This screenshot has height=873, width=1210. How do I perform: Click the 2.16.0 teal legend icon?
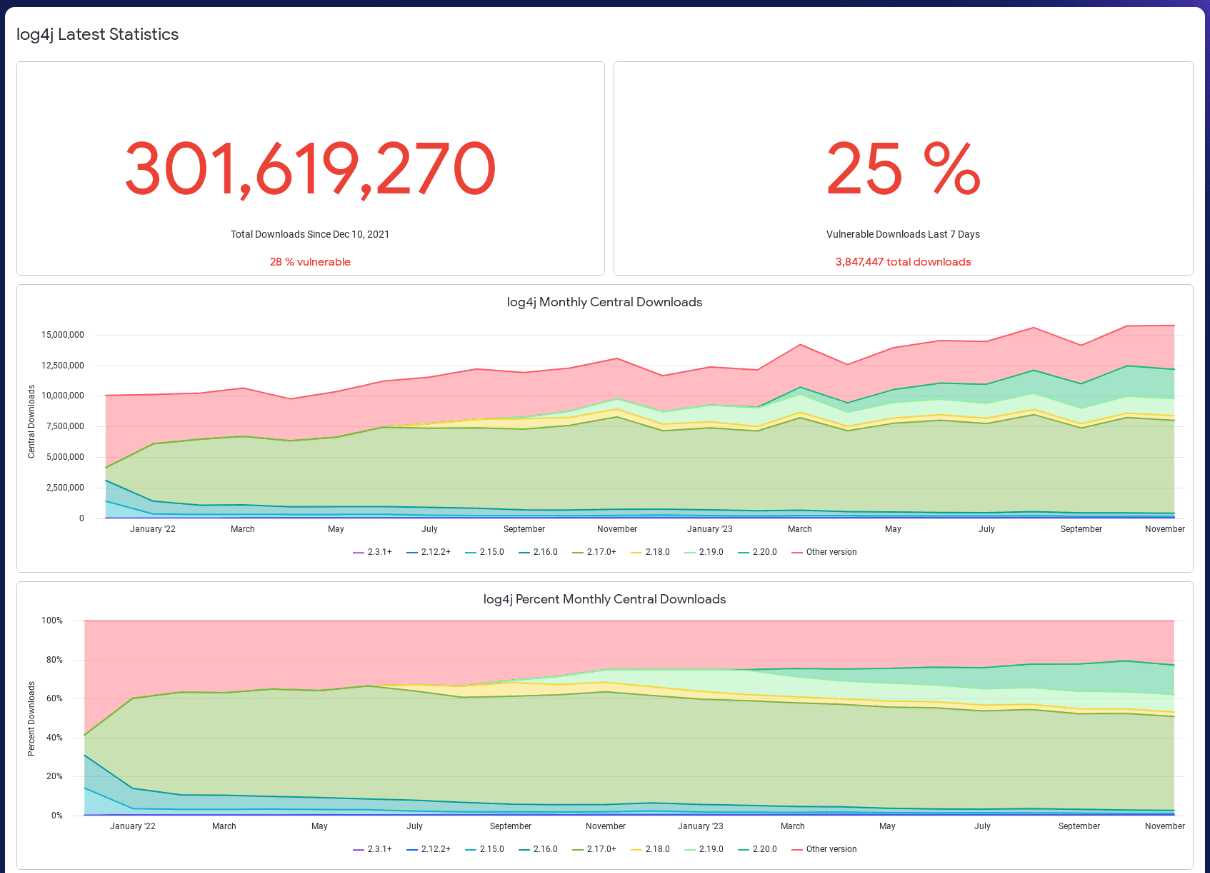[523, 551]
